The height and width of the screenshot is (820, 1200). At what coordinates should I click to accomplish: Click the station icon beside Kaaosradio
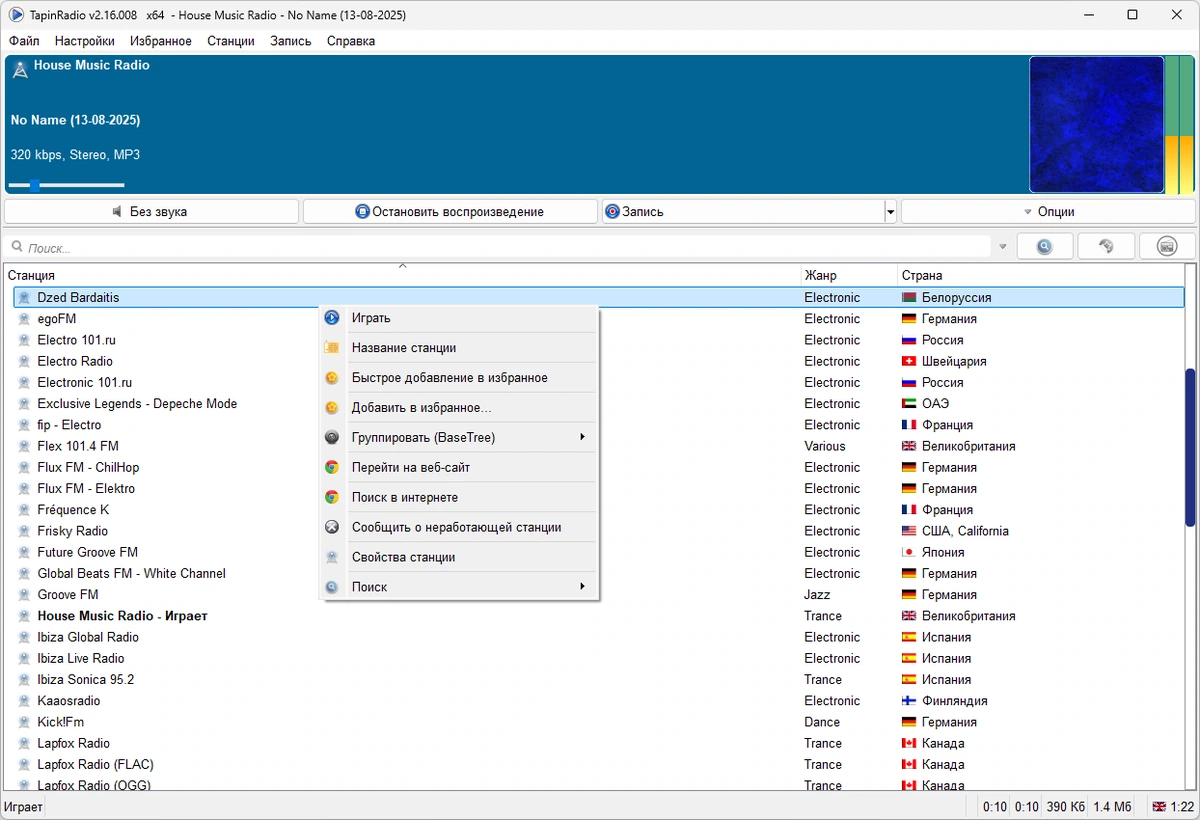tap(25, 701)
